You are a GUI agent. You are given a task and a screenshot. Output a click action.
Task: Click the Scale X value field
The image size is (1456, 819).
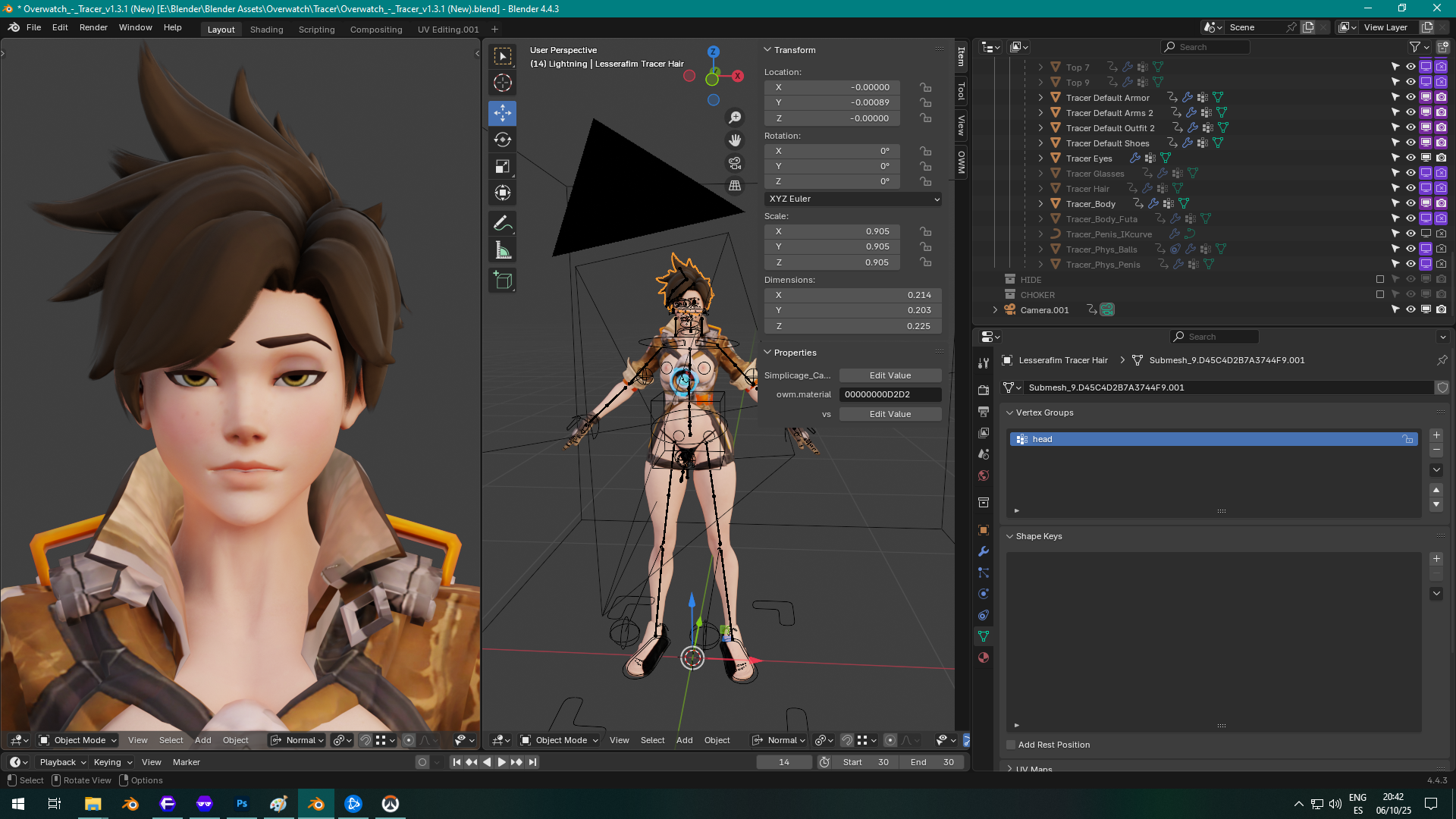coord(832,231)
